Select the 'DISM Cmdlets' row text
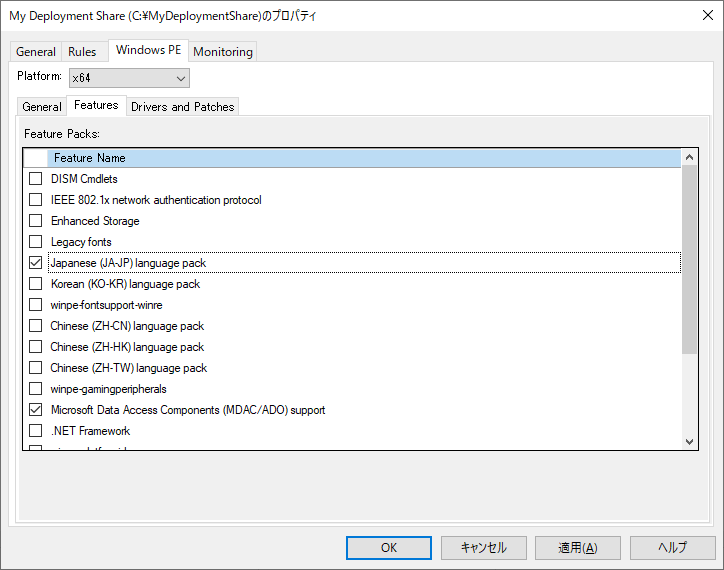Viewport: 724px width, 570px height. point(84,179)
